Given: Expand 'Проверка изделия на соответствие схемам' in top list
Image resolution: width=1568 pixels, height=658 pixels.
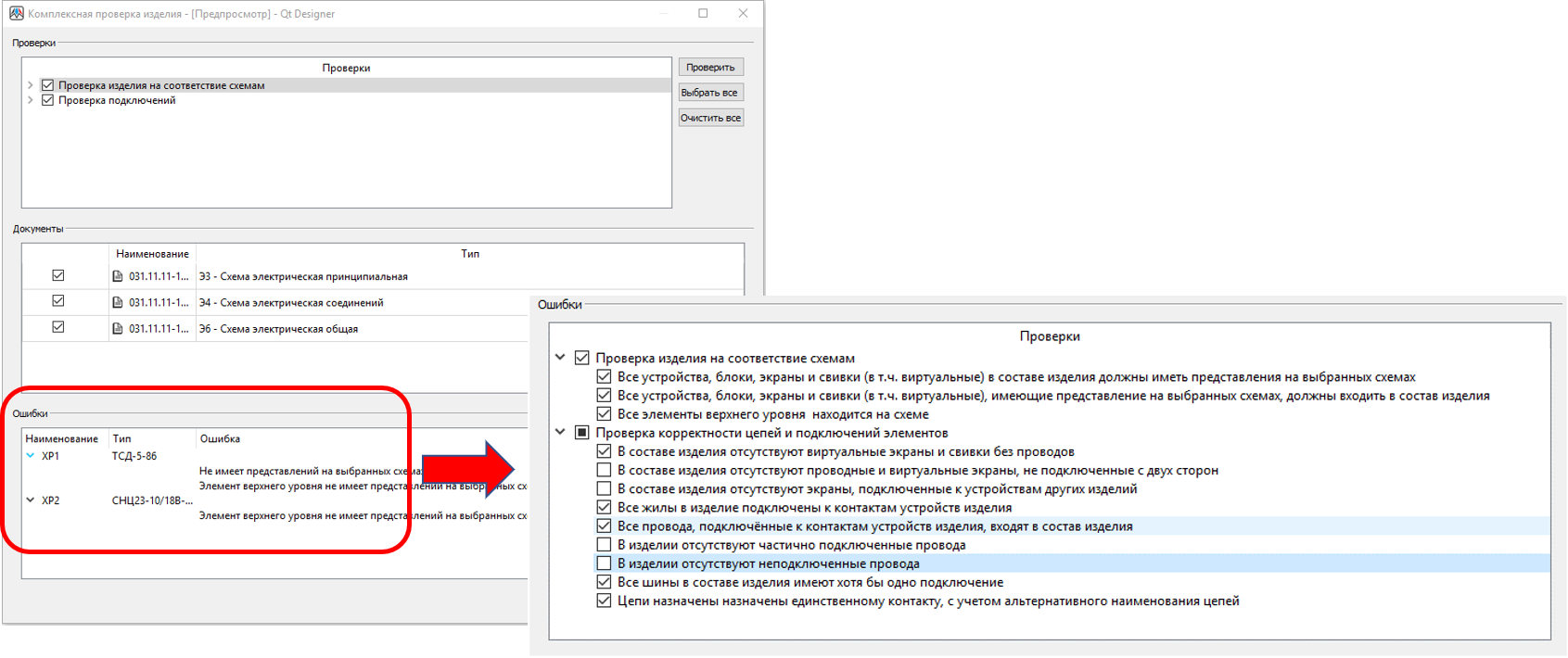Looking at the screenshot, I should [31, 85].
